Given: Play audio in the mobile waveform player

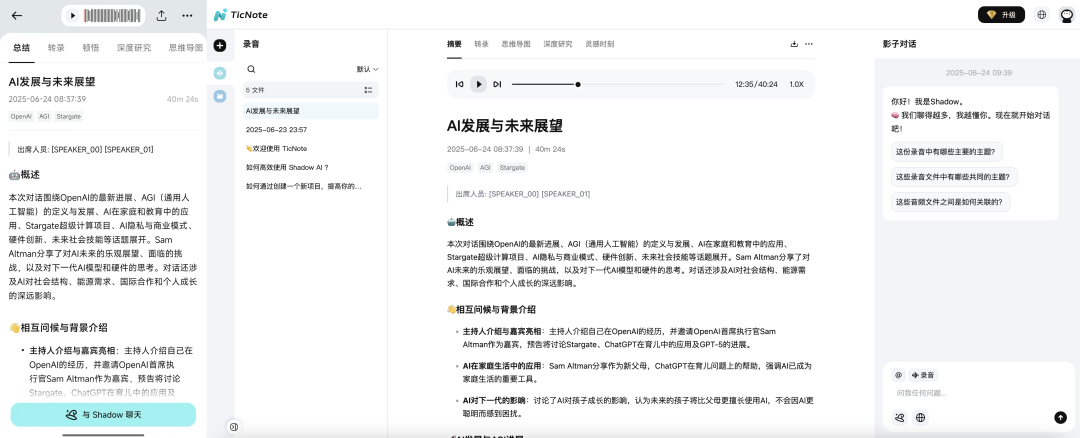Looking at the screenshot, I should pos(73,15).
